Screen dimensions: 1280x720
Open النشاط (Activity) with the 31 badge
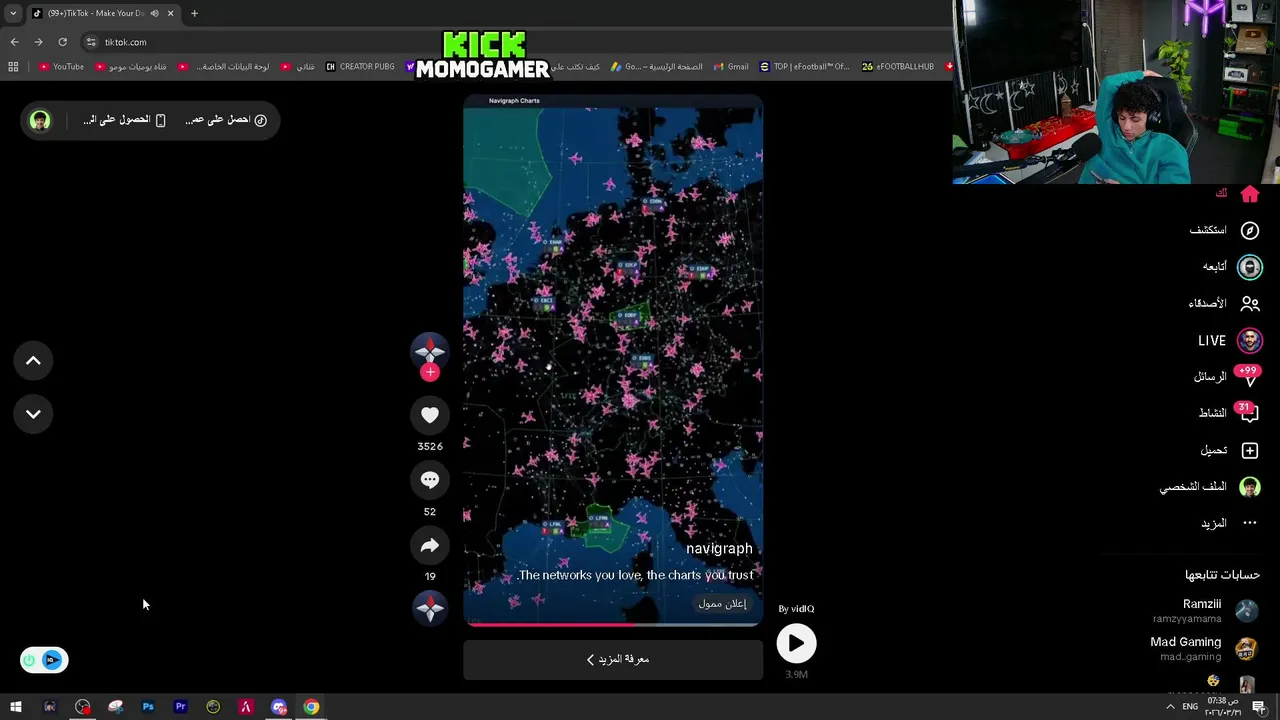(x=1229, y=413)
